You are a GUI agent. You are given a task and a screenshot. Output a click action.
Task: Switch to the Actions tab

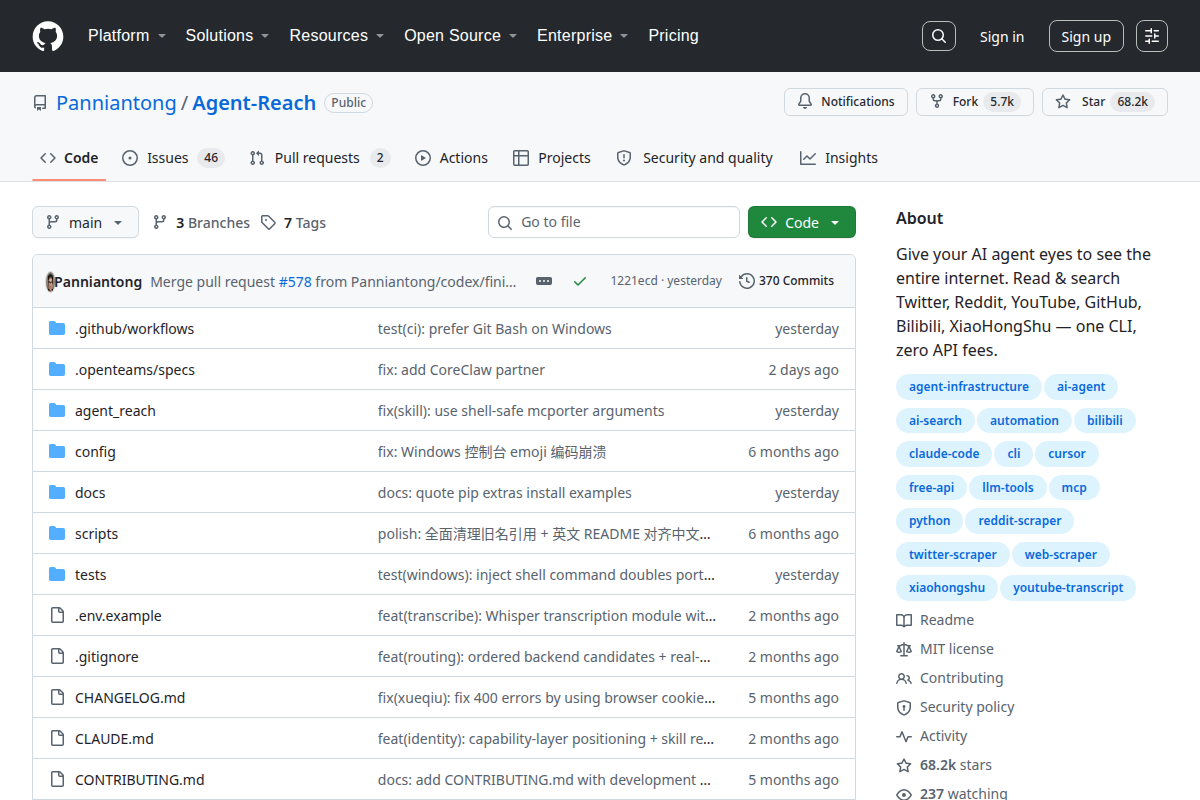coord(451,158)
